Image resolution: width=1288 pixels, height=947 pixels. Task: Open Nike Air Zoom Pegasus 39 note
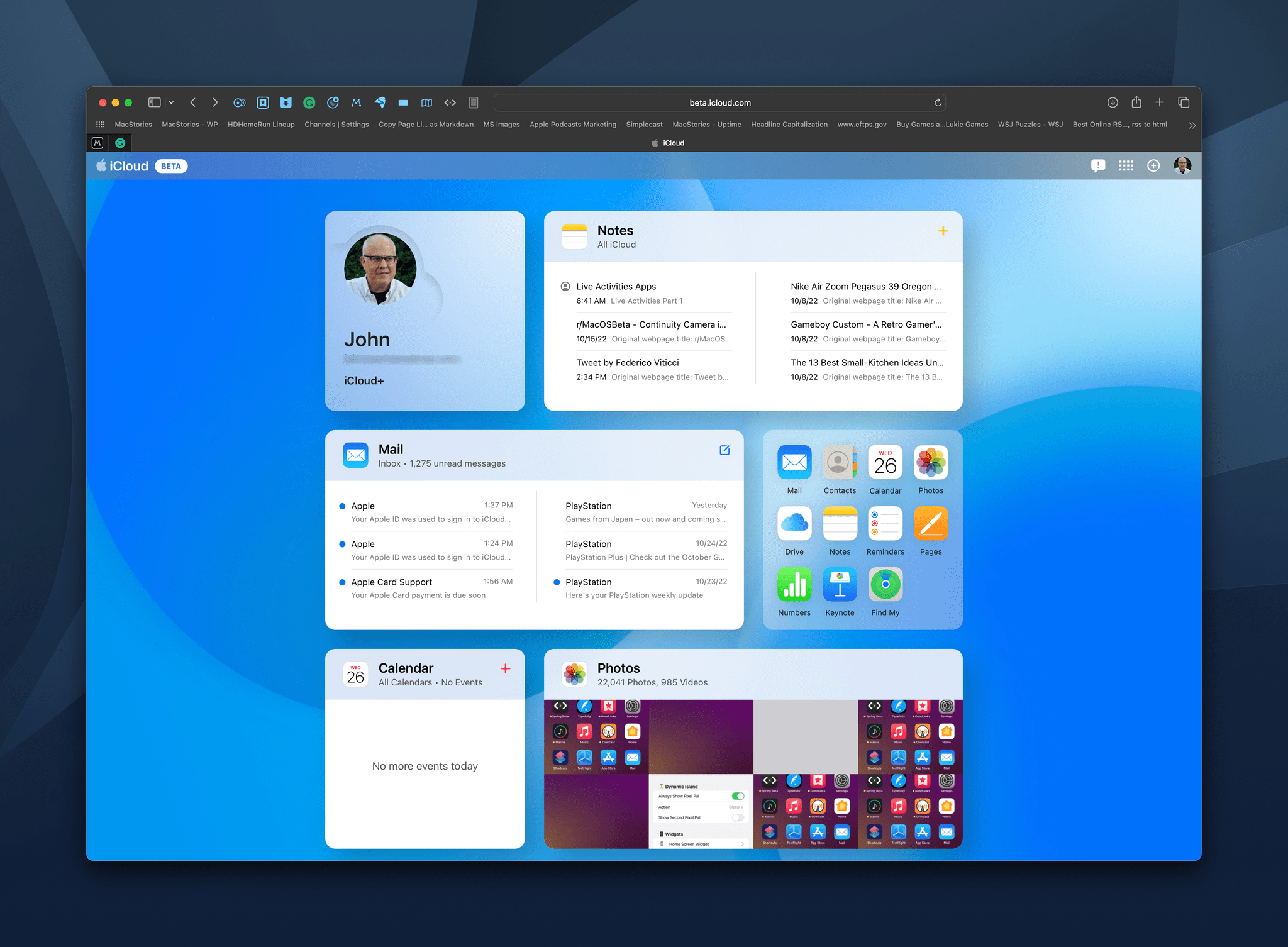coord(869,294)
